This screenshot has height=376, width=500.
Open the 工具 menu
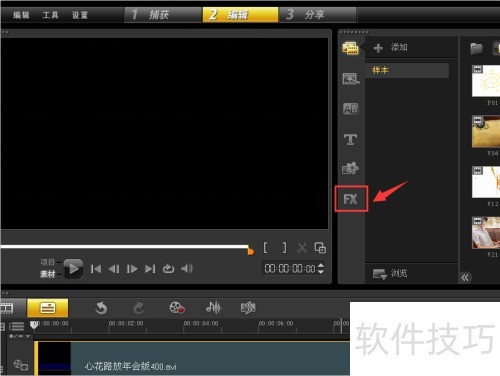[50, 15]
